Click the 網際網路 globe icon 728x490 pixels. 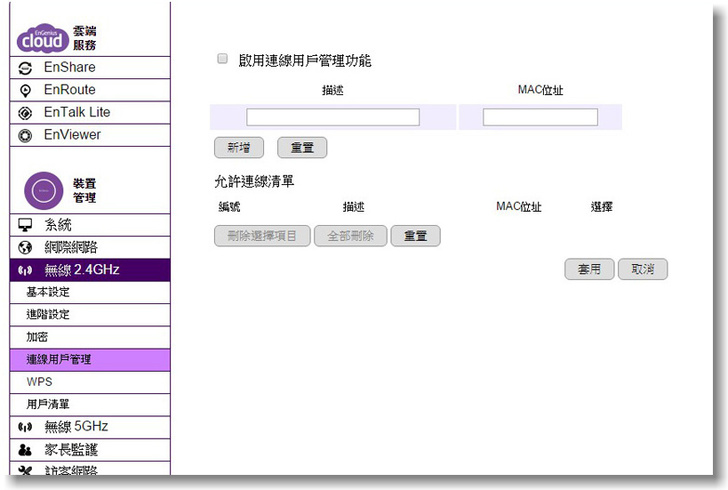coord(26,247)
